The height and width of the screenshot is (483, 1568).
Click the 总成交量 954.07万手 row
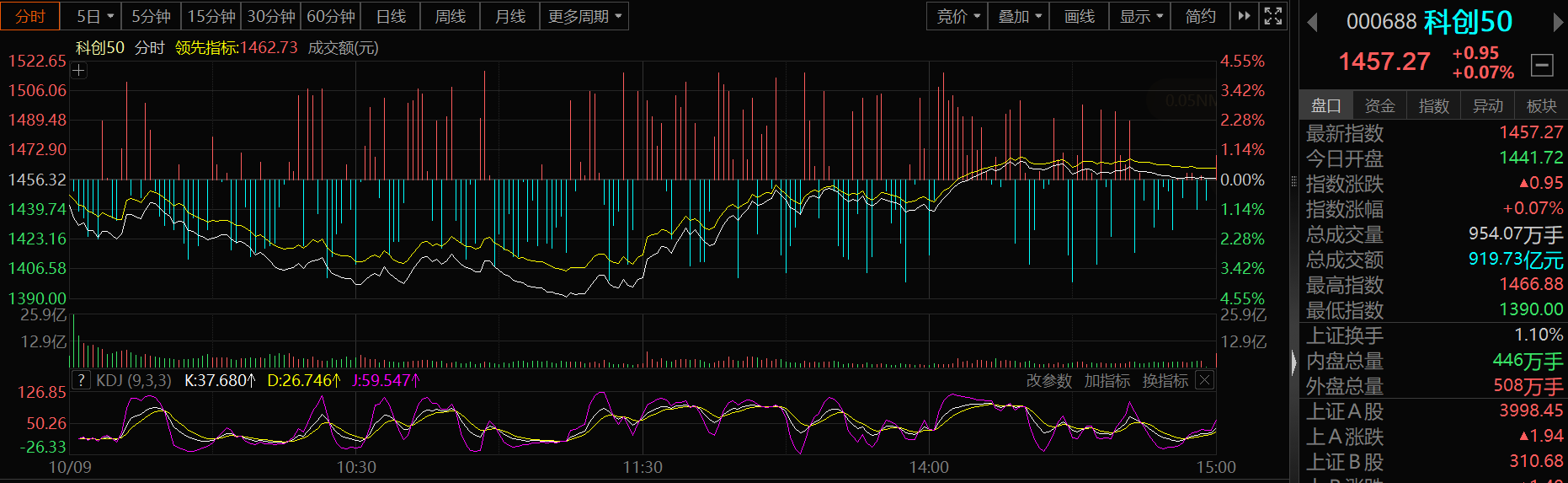[1434, 233]
